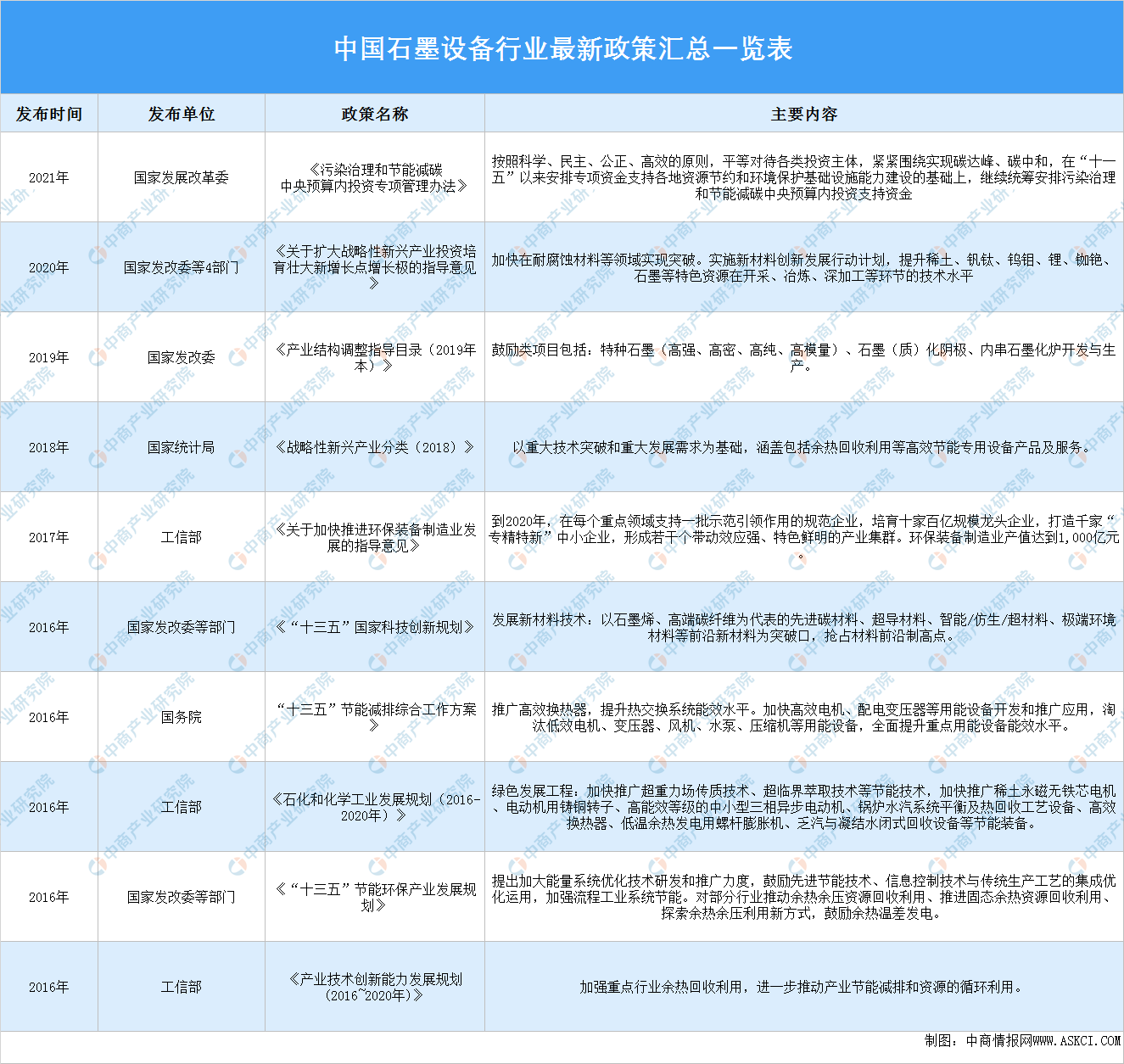Click policy 《"十三五"国家科技创新规划》

pyautogui.click(x=375, y=627)
